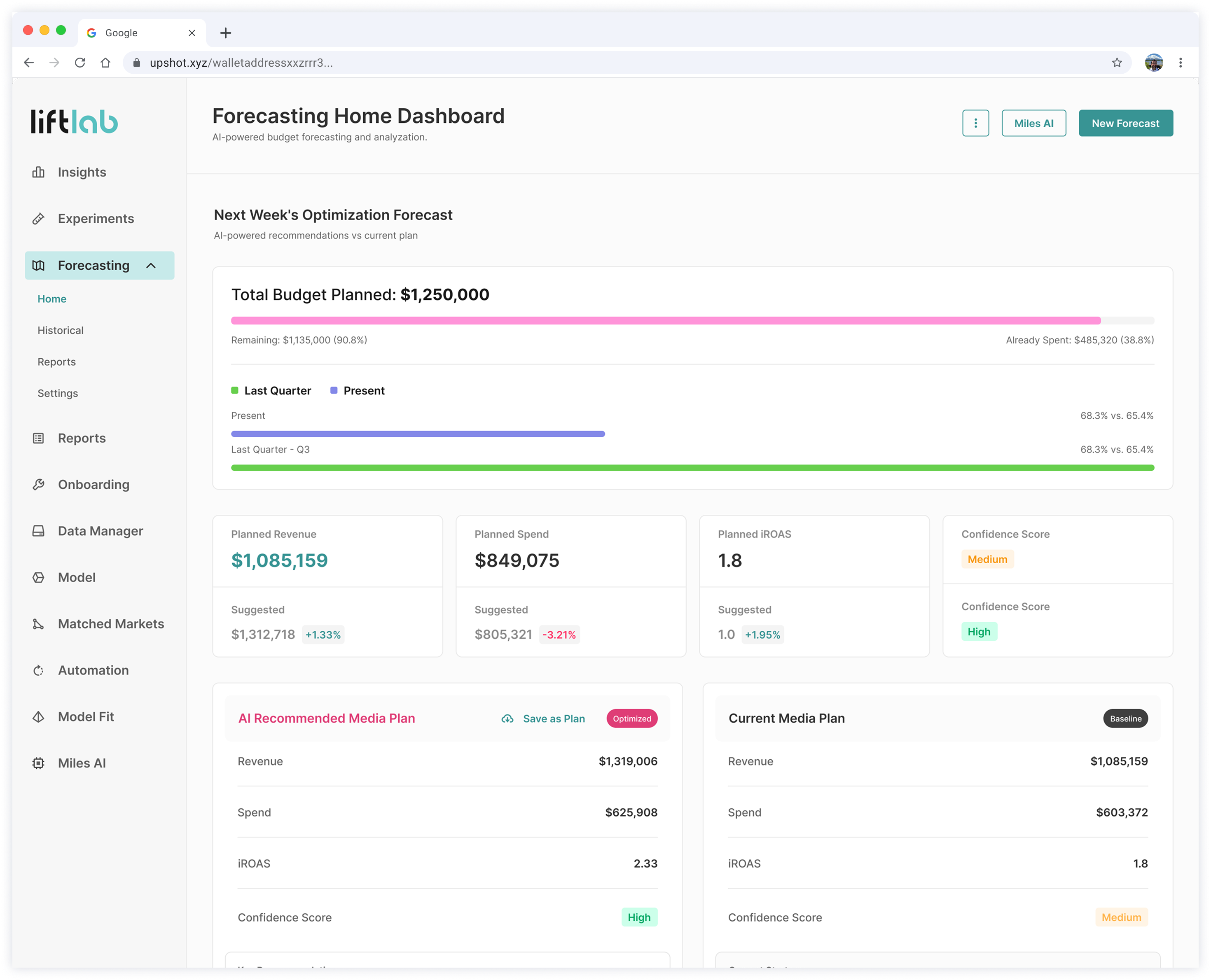This screenshot has height=980, width=1211.
Task: Click the Matched Markets icon
Action: [38, 624]
